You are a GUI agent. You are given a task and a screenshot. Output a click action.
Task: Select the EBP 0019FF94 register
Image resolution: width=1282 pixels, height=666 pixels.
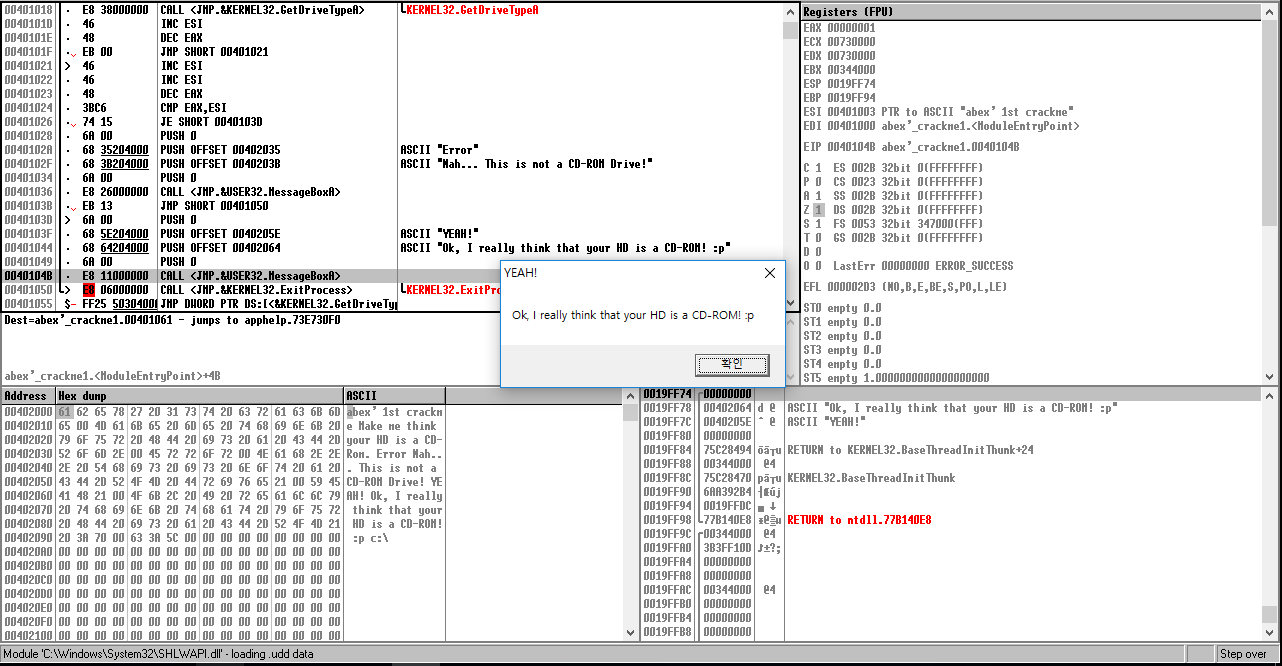tap(839, 98)
